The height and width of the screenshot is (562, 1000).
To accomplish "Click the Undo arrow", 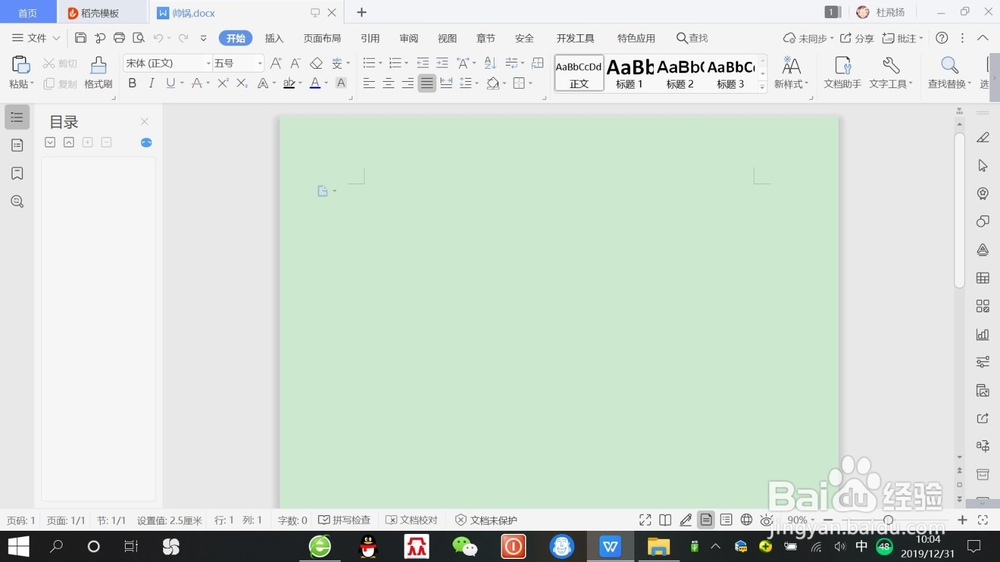I will click(x=158, y=38).
